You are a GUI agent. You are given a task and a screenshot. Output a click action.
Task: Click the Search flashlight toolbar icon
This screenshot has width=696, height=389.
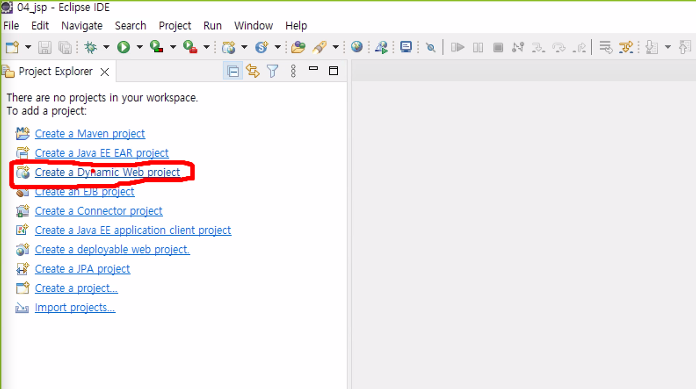pyautogui.click(x=320, y=47)
